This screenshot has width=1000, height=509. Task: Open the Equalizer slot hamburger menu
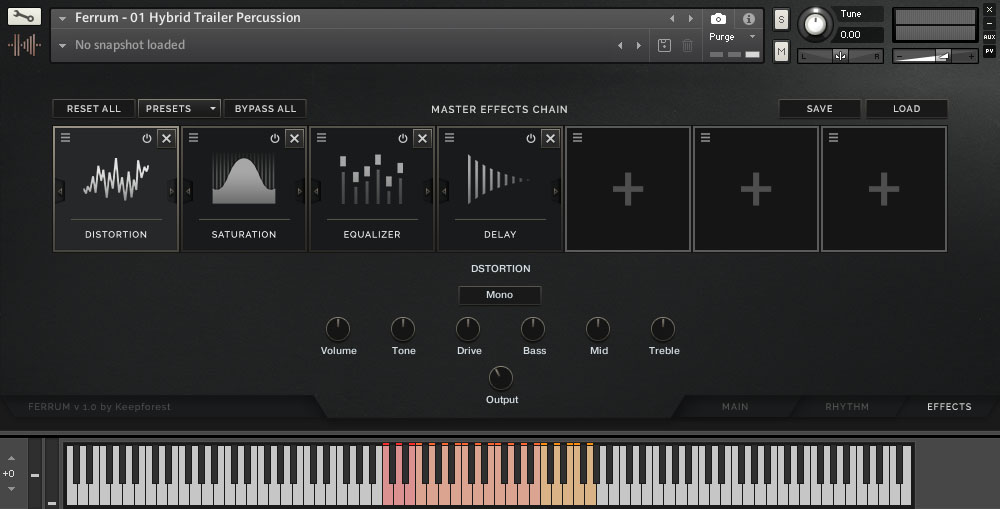click(x=321, y=138)
